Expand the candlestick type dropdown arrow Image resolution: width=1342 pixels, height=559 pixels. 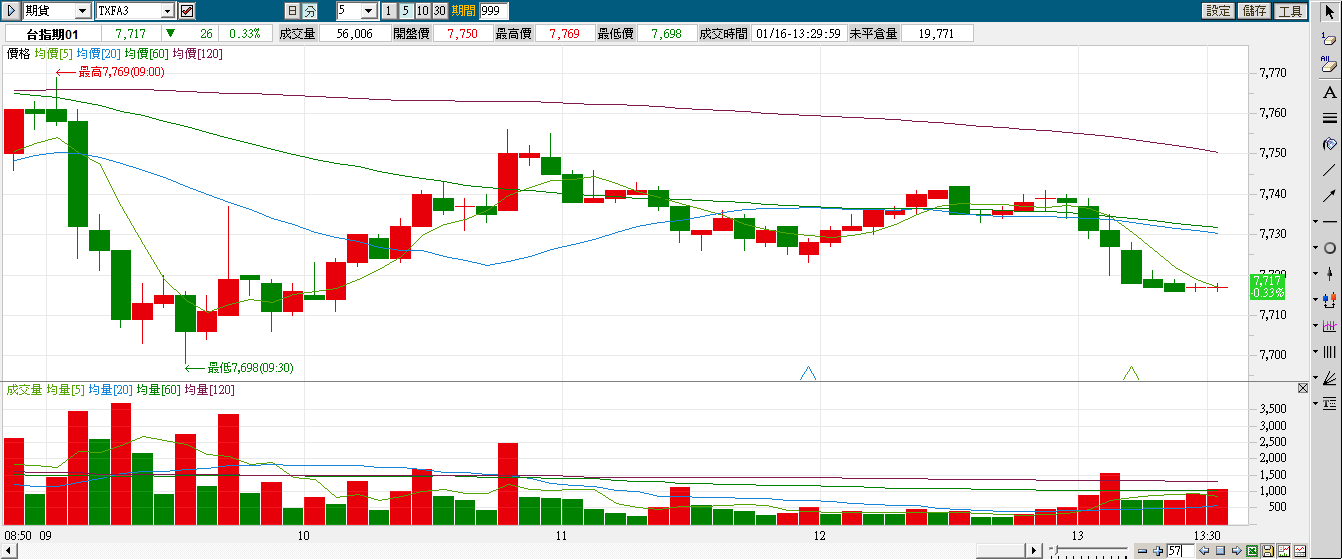[x=1315, y=298]
